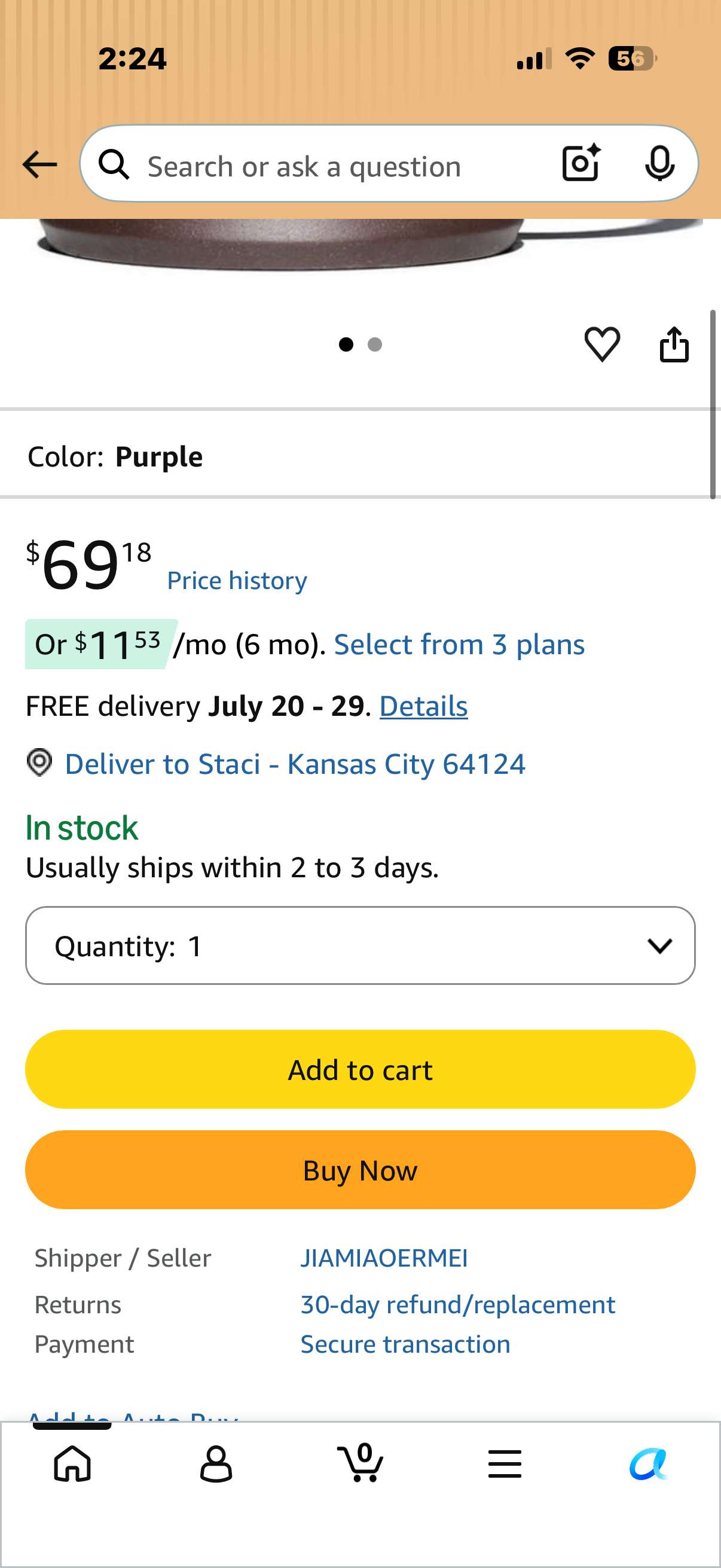
Task: Open the hamburger menu icon
Action: (505, 1464)
